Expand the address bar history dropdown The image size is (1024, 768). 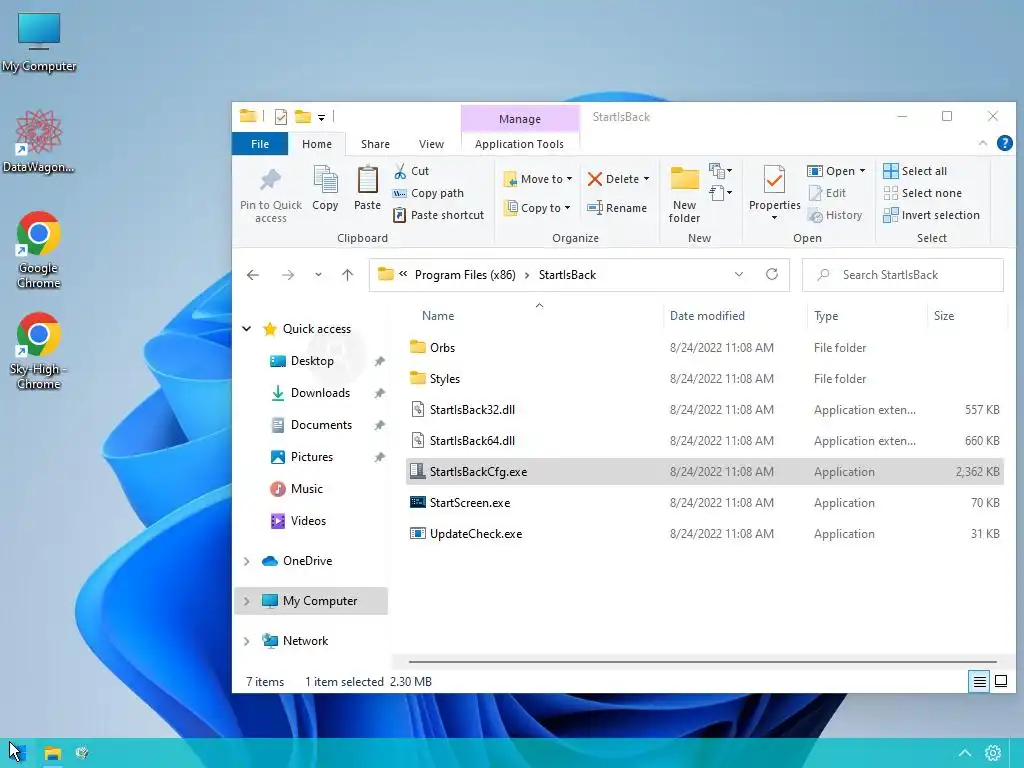[739, 274]
